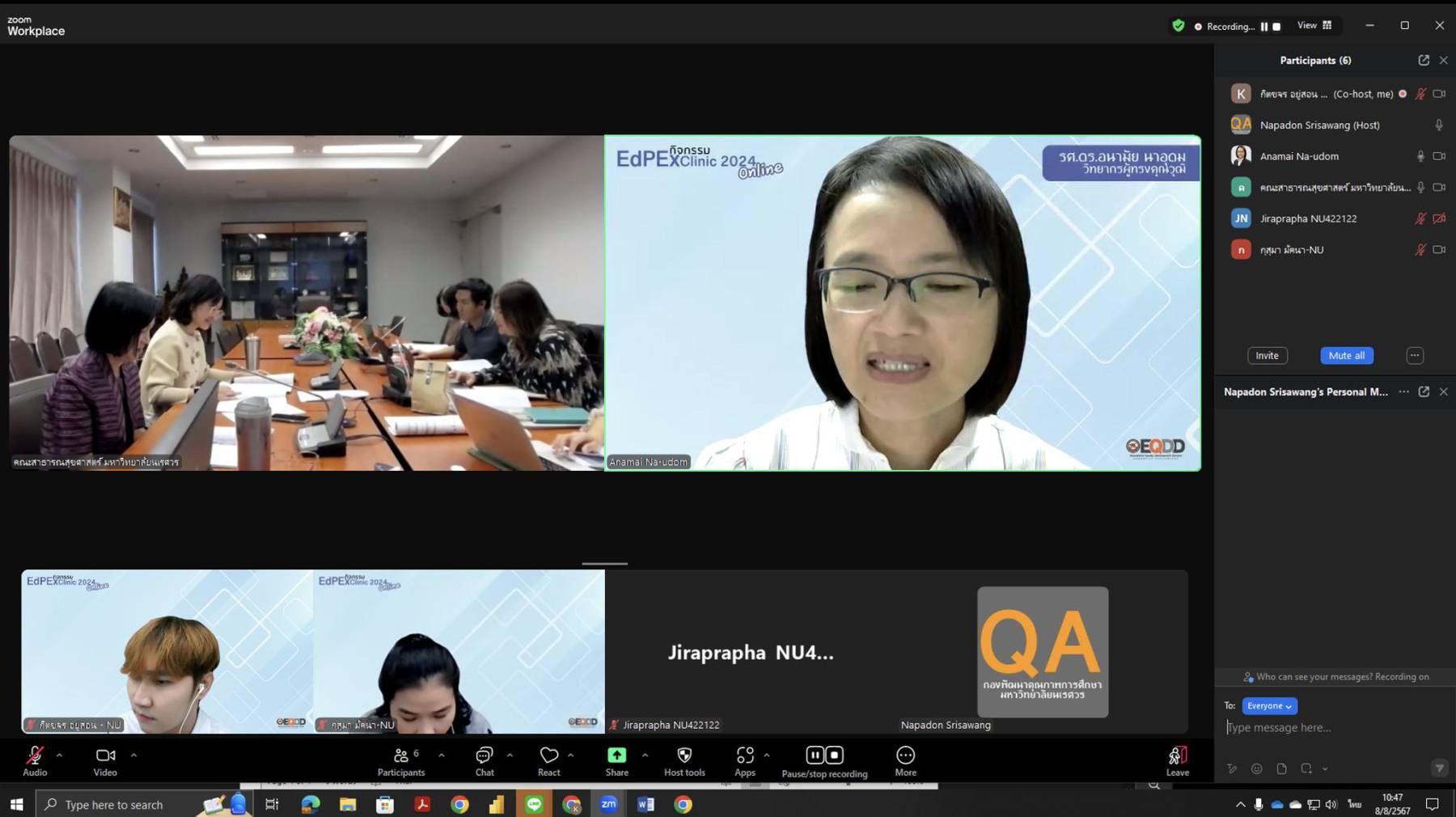Close the chat panel
1456x817 pixels.
click(1443, 392)
